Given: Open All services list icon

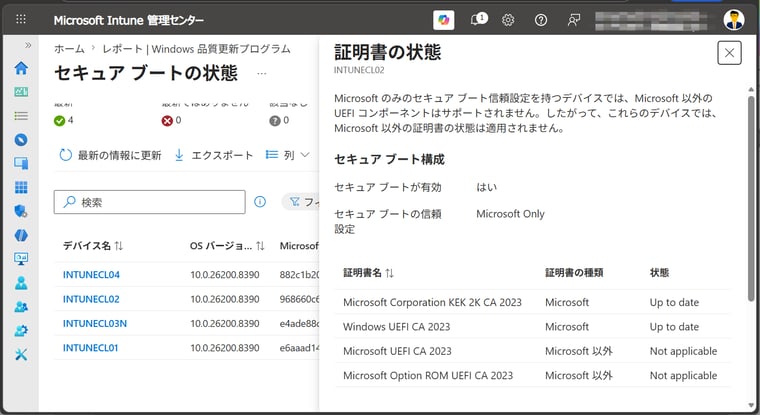Looking at the screenshot, I should pos(21,116).
